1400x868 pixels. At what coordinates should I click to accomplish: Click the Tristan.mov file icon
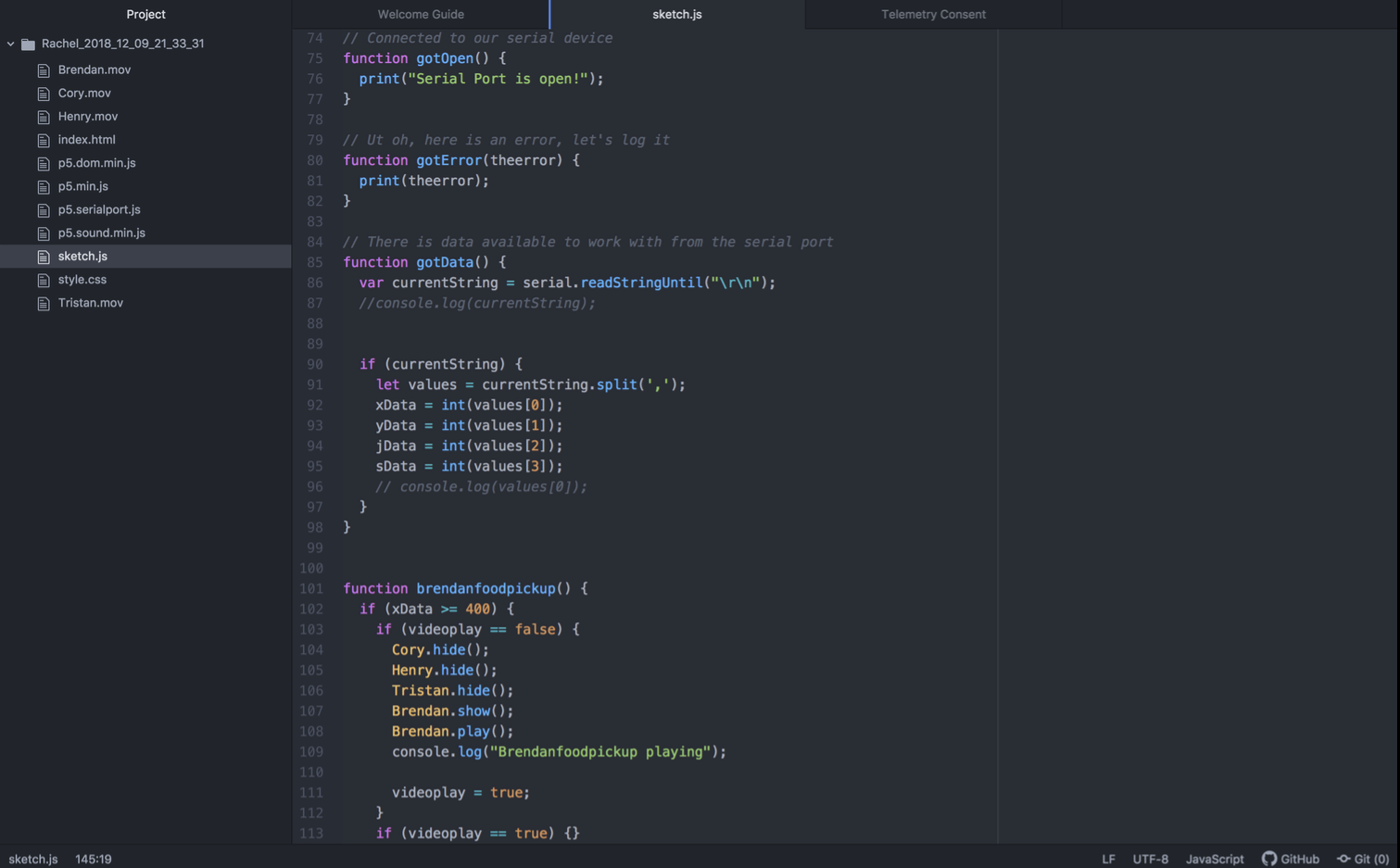44,303
